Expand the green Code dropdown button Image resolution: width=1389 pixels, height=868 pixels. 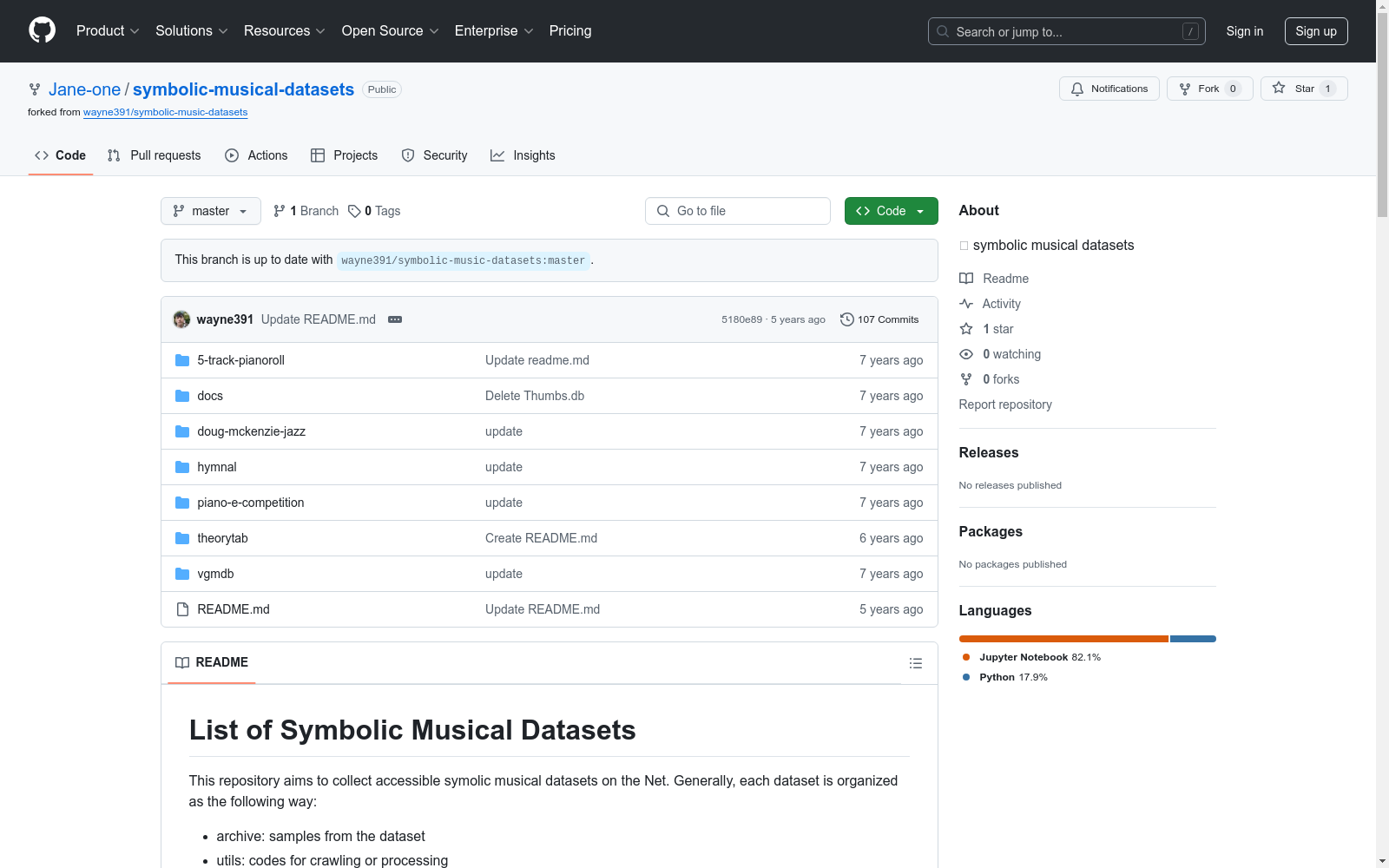click(x=891, y=211)
